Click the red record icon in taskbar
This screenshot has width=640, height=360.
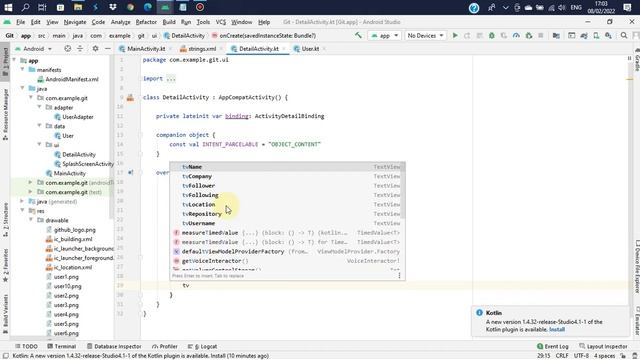click(x=200, y=7)
